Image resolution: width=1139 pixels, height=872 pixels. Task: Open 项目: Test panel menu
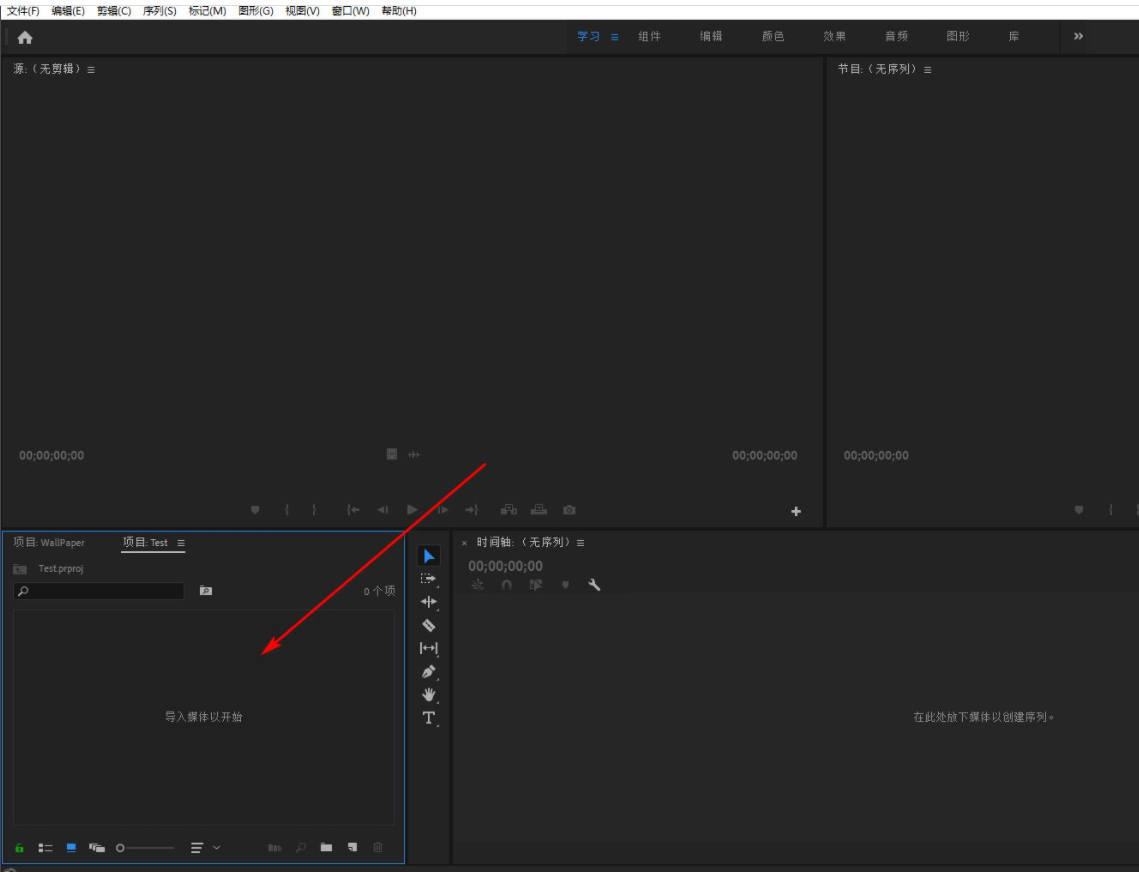click(181, 543)
